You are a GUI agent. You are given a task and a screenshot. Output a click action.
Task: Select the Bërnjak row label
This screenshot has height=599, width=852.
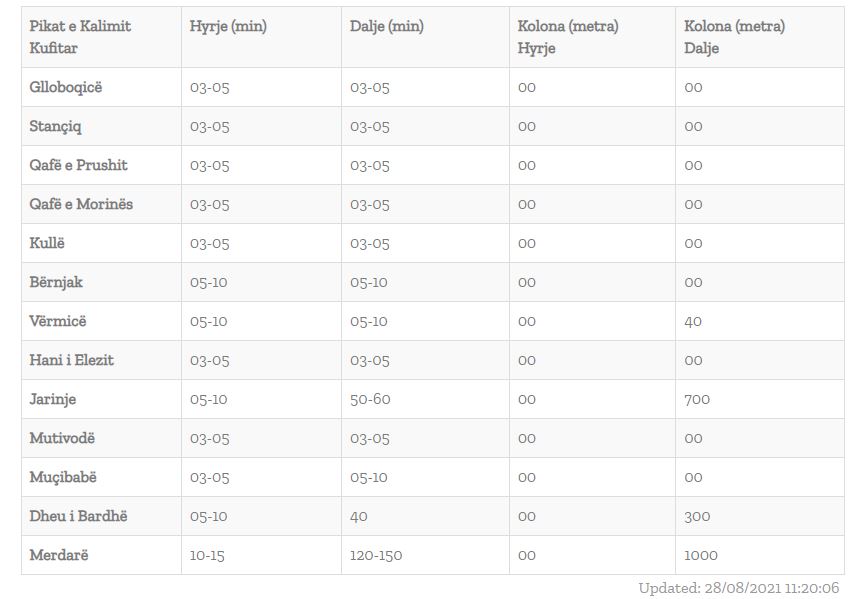coord(56,282)
